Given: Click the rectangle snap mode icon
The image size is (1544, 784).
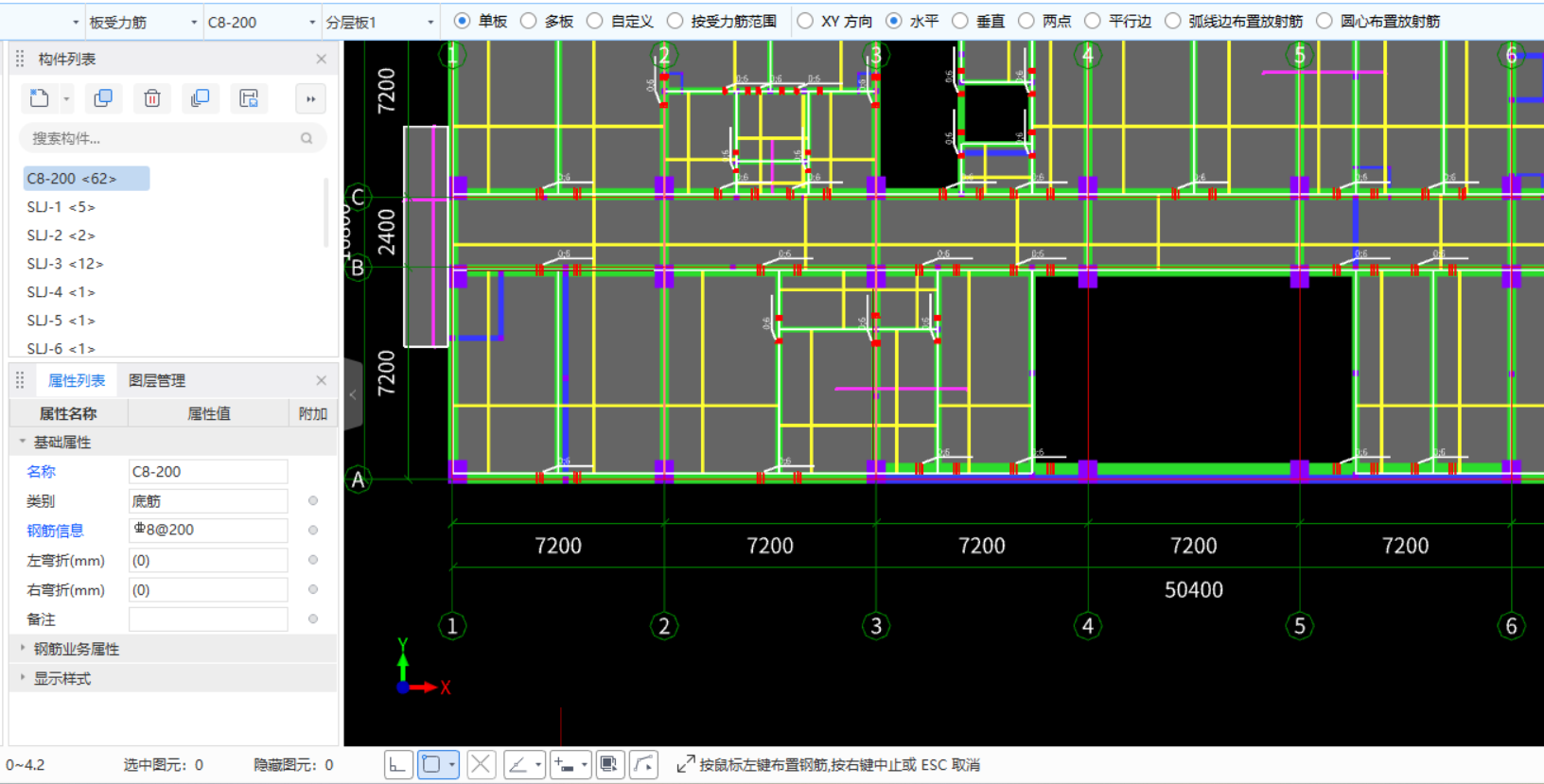Looking at the screenshot, I should tap(431, 764).
